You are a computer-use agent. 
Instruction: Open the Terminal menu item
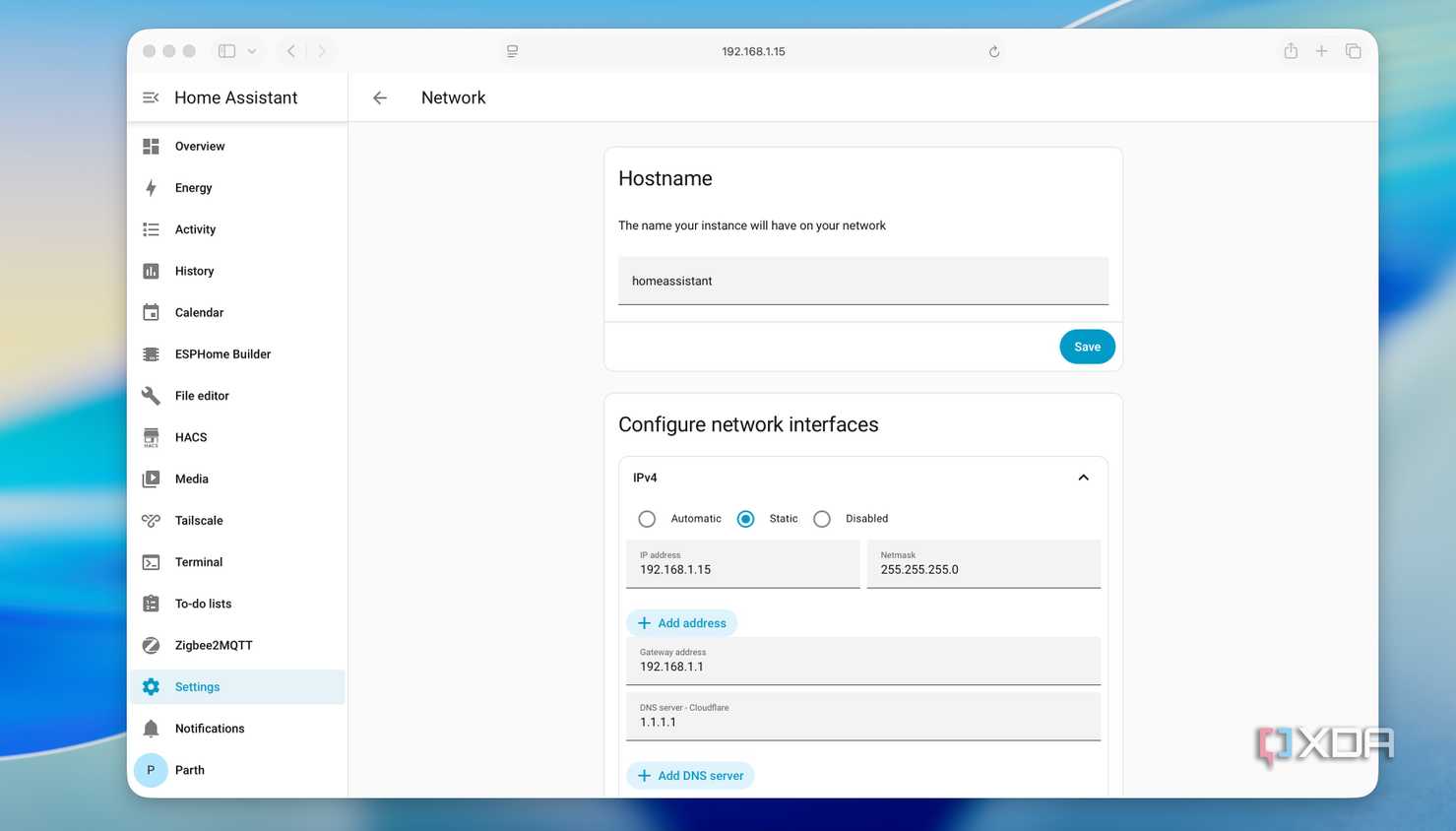click(237, 562)
